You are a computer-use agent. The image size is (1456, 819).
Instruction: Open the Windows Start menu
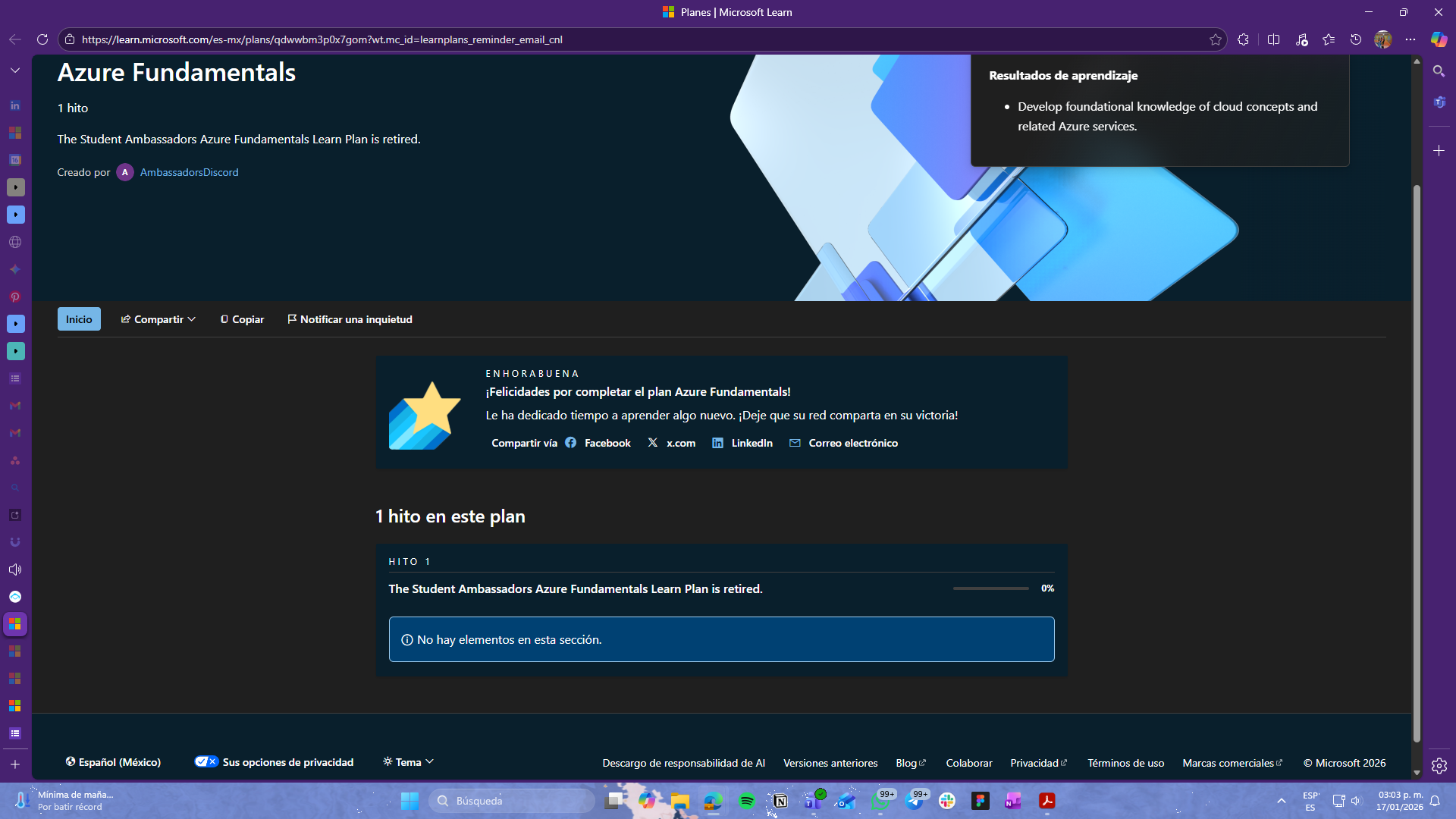pyautogui.click(x=409, y=801)
